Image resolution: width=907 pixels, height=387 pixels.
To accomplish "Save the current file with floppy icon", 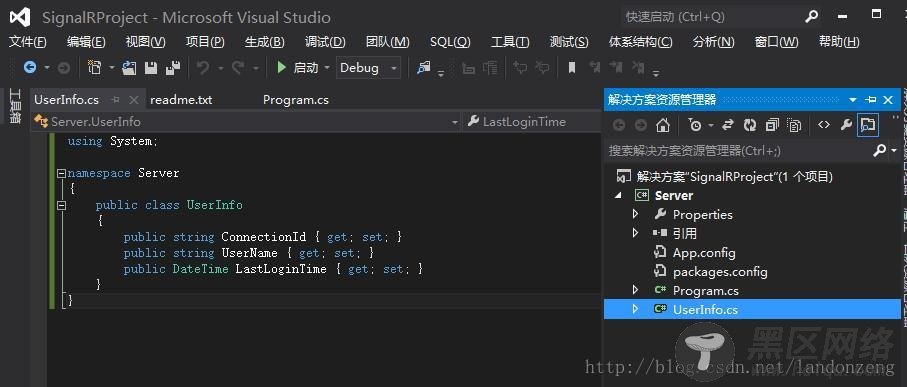I will pyautogui.click(x=151, y=68).
